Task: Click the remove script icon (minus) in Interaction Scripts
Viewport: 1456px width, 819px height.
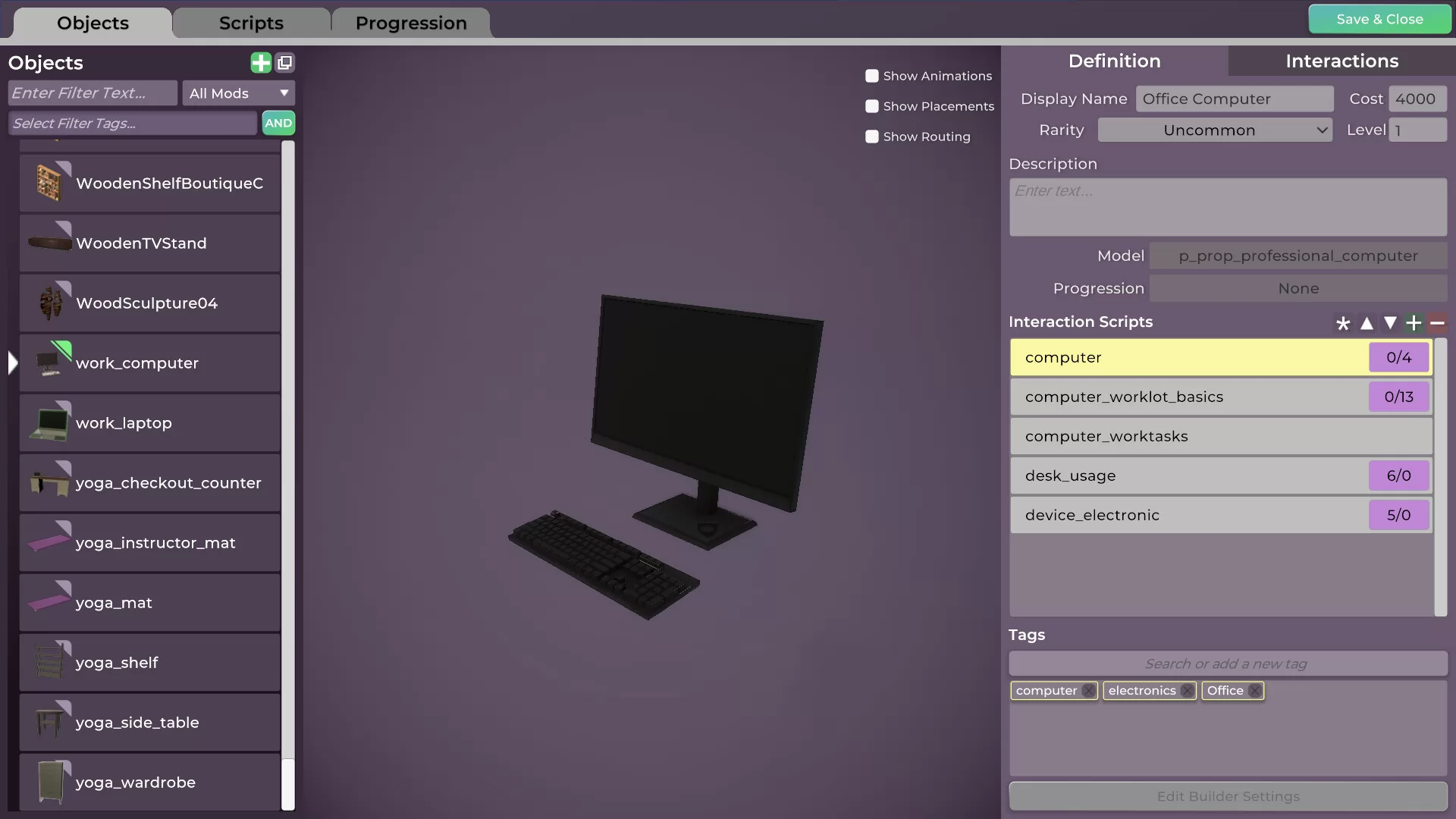Action: click(1438, 322)
